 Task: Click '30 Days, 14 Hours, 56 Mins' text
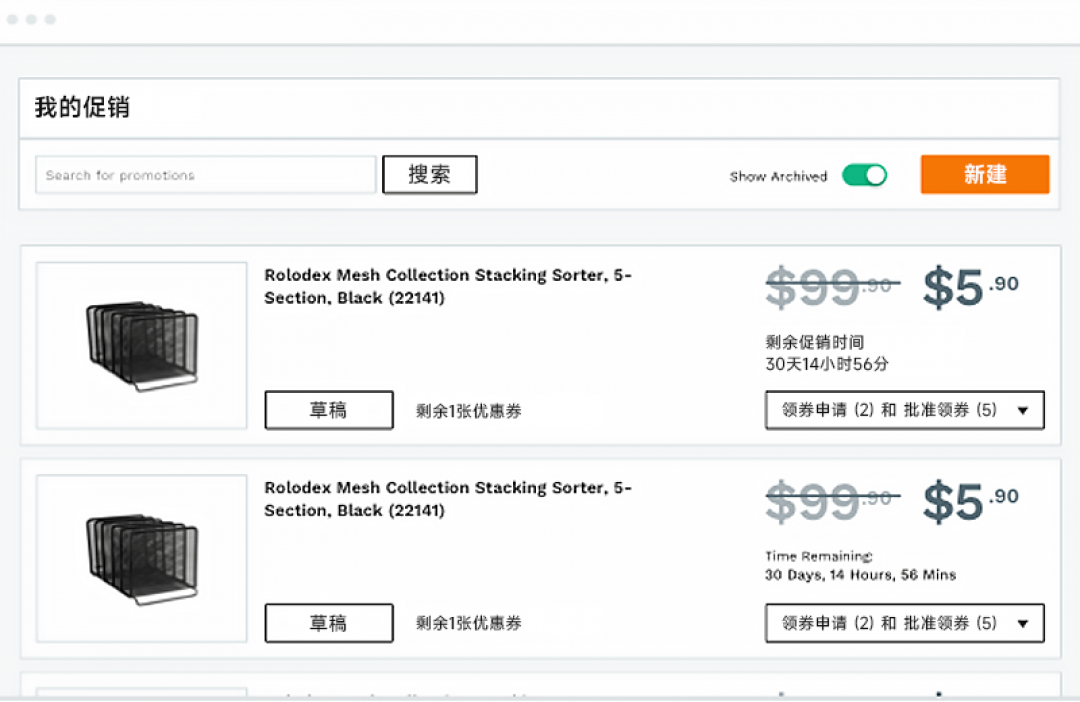coord(860,575)
